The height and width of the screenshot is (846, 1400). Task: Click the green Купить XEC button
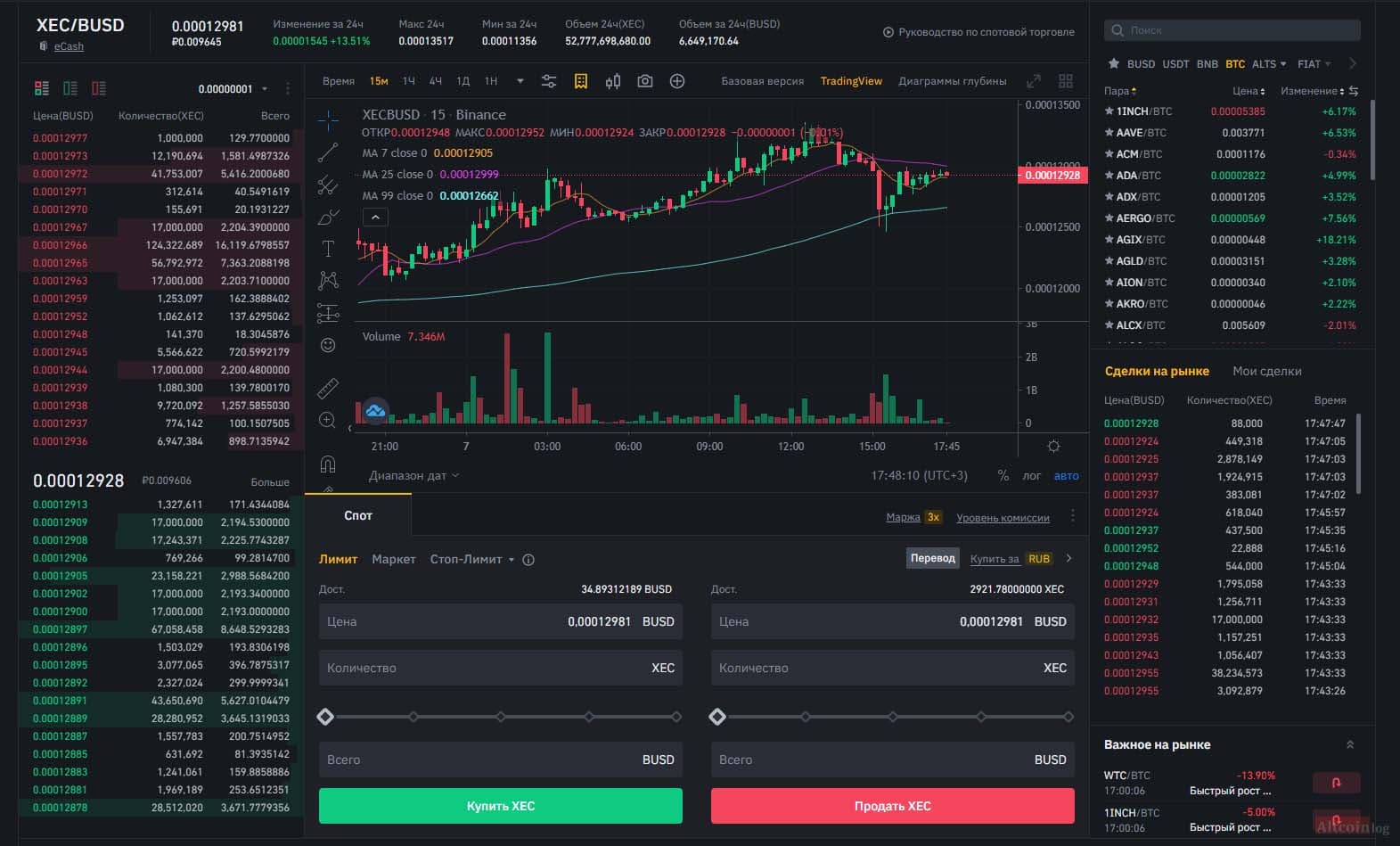[x=501, y=806]
